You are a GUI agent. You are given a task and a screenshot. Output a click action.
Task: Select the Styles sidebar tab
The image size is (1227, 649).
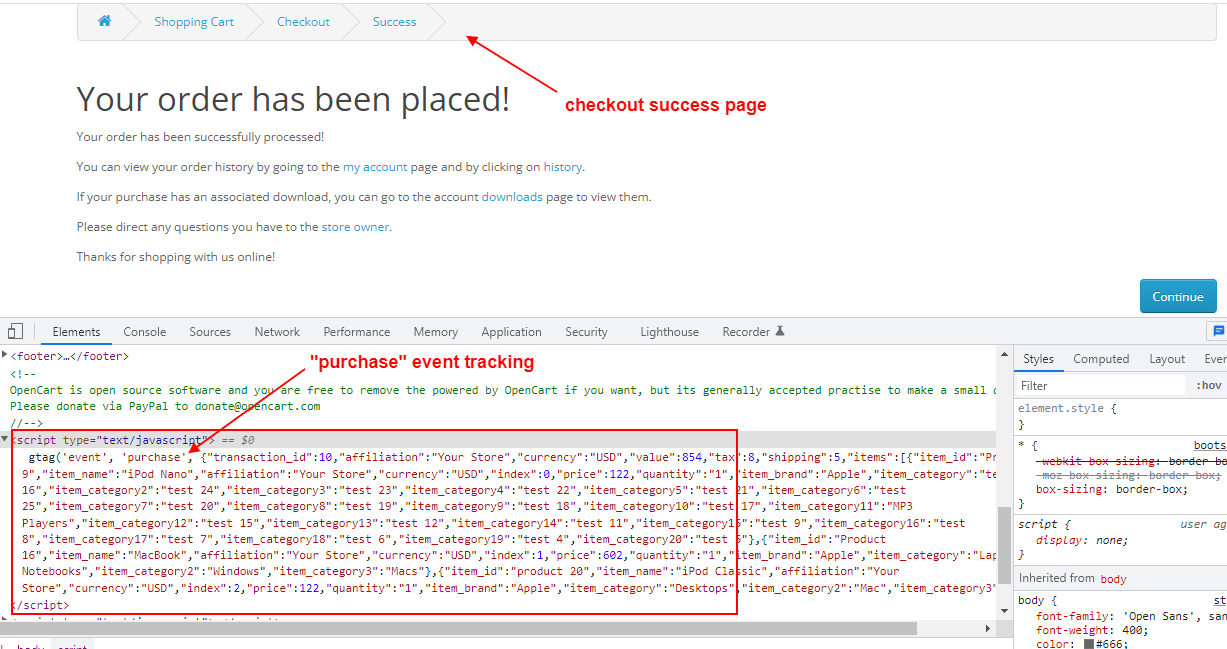[1038, 359]
